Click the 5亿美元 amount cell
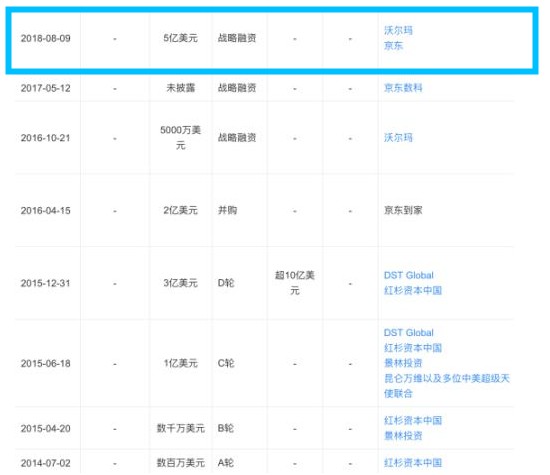 click(x=181, y=38)
